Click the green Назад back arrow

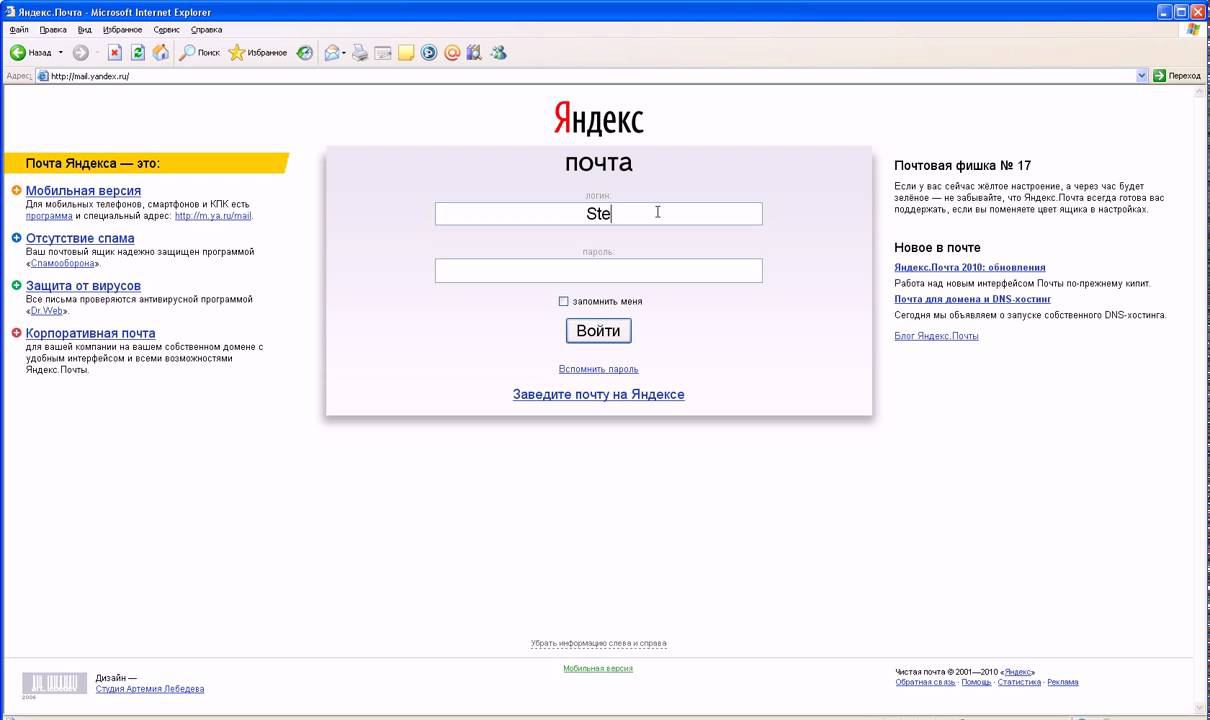pyautogui.click(x=18, y=52)
